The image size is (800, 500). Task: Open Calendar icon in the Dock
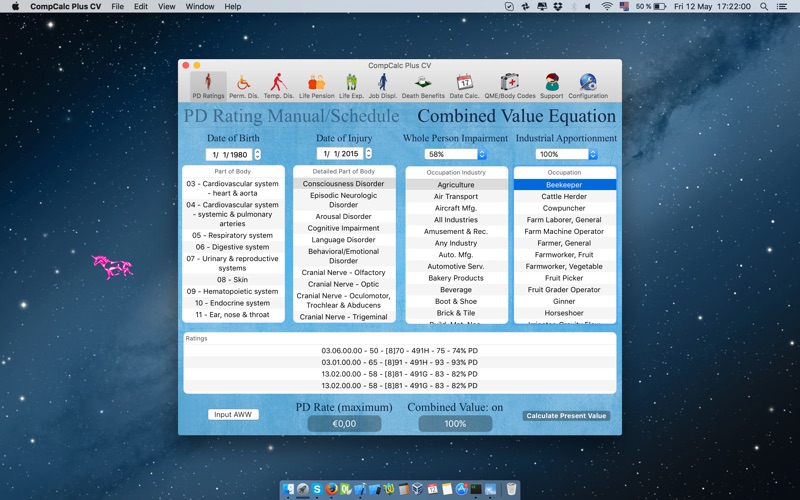pyautogui.click(x=432, y=489)
